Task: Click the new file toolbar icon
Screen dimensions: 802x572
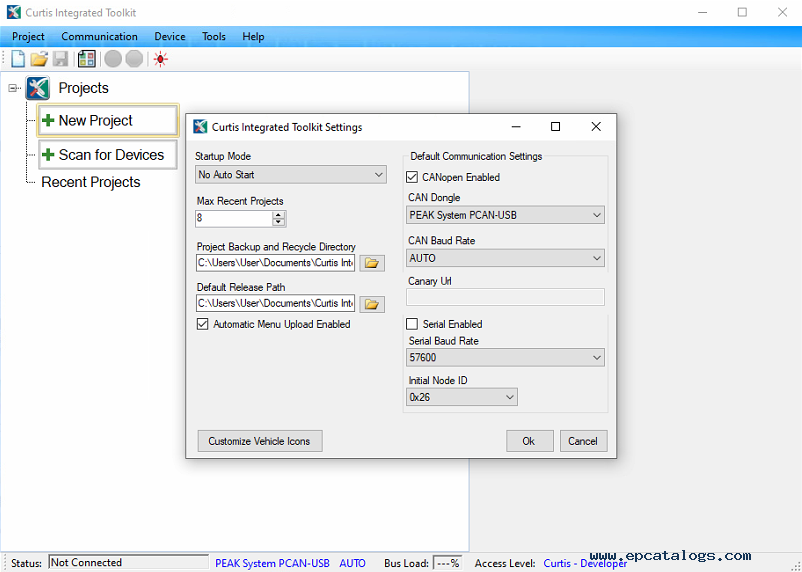Action: (x=18, y=59)
